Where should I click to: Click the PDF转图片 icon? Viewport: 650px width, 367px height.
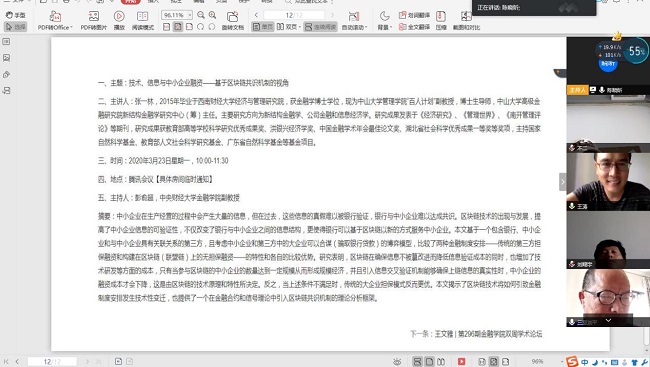[94, 20]
